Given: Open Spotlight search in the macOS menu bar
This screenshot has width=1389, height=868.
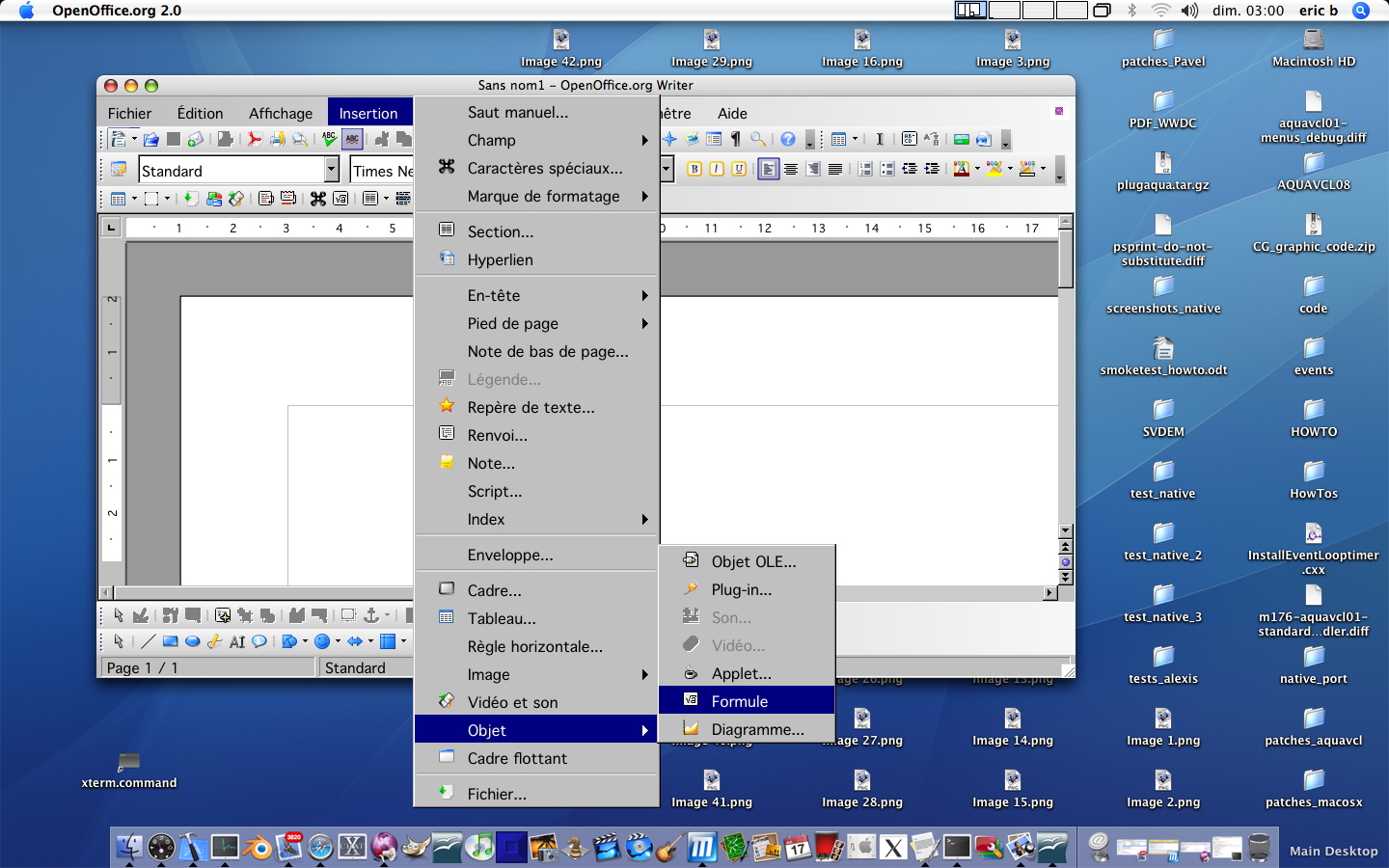Looking at the screenshot, I should point(1361,11).
